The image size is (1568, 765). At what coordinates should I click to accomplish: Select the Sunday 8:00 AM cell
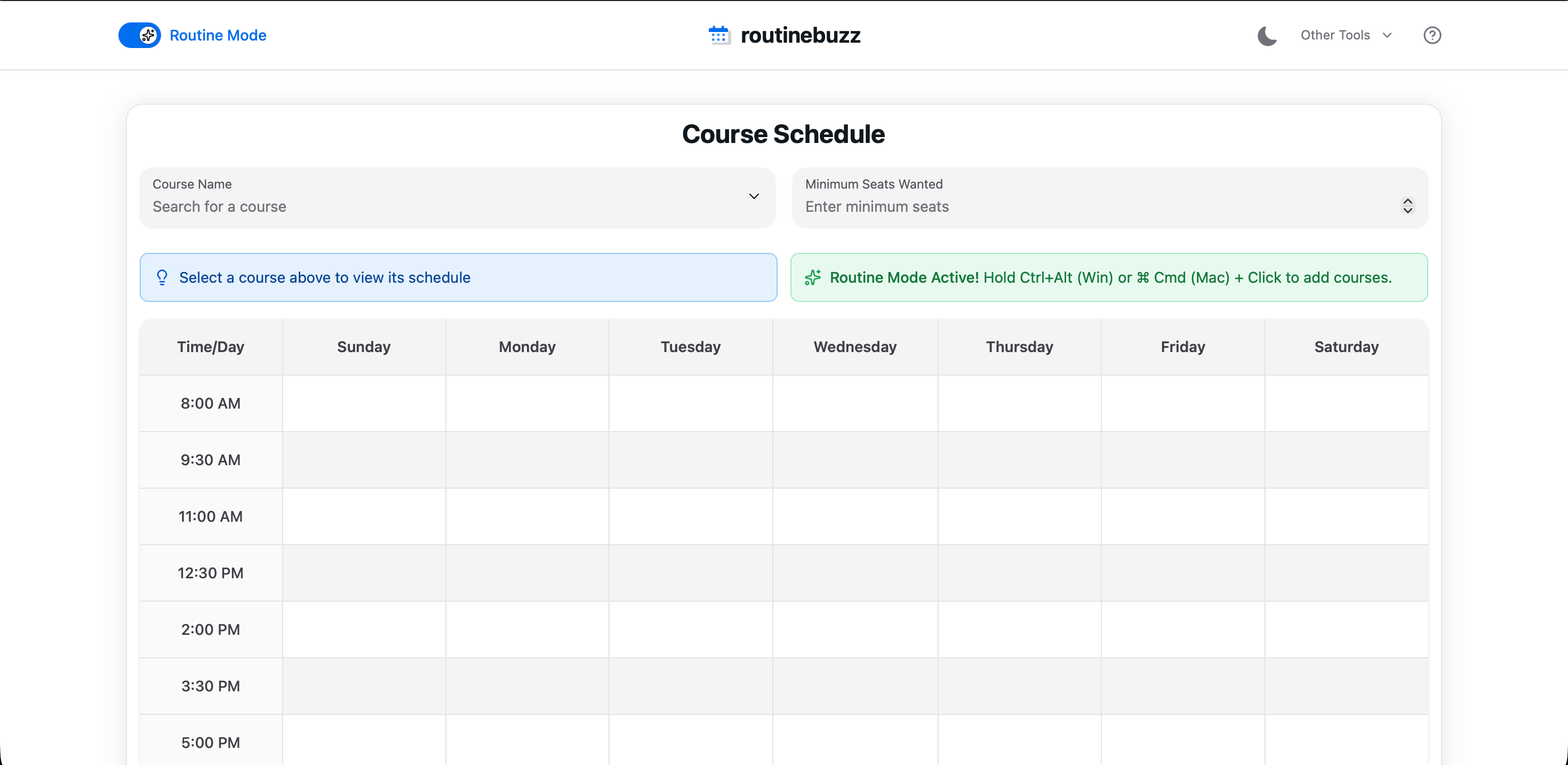(364, 403)
